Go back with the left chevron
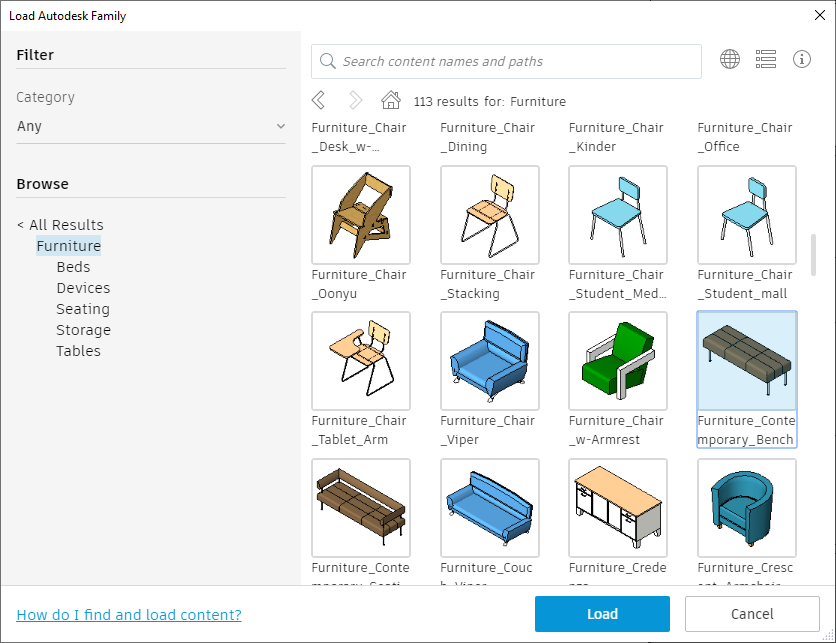 coord(318,100)
